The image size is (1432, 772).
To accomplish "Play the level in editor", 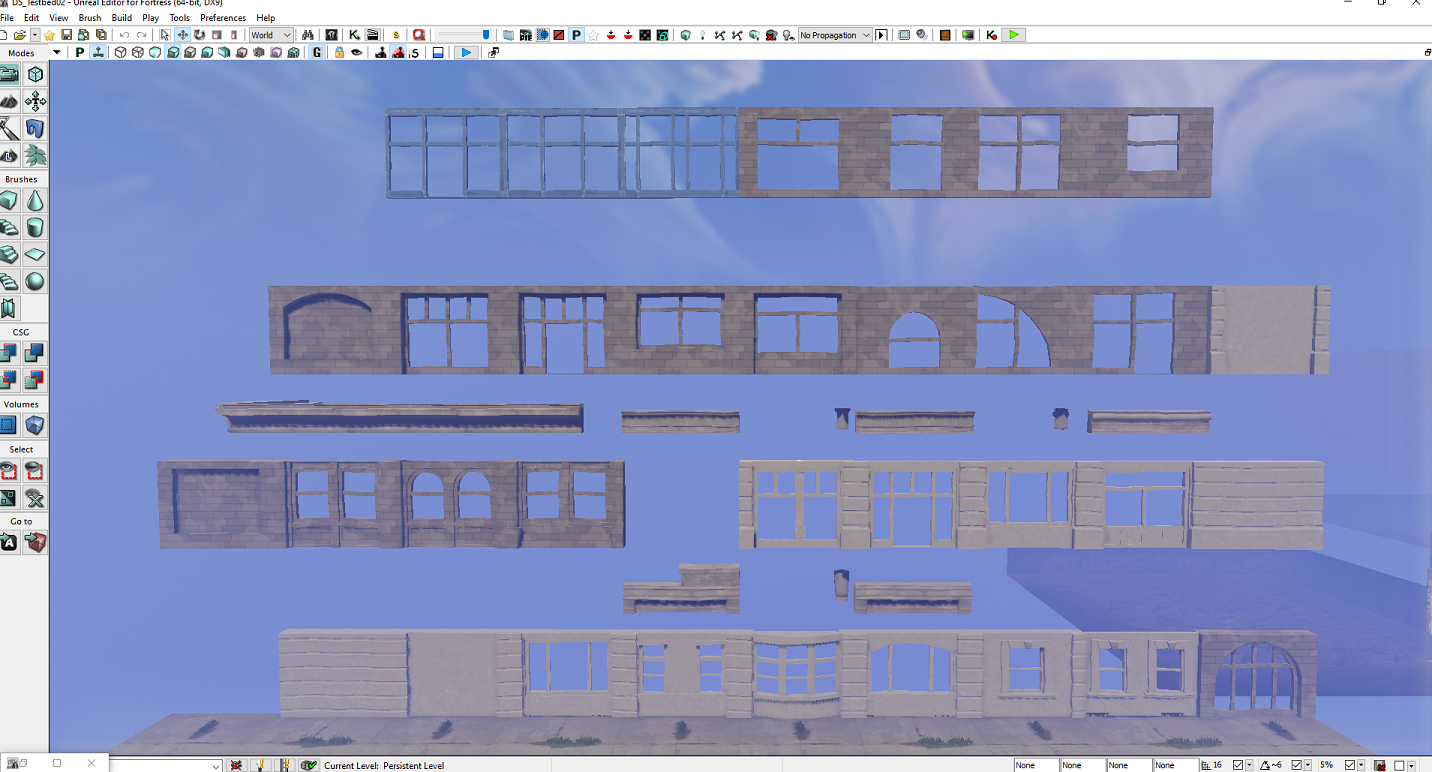I will 1014,35.
